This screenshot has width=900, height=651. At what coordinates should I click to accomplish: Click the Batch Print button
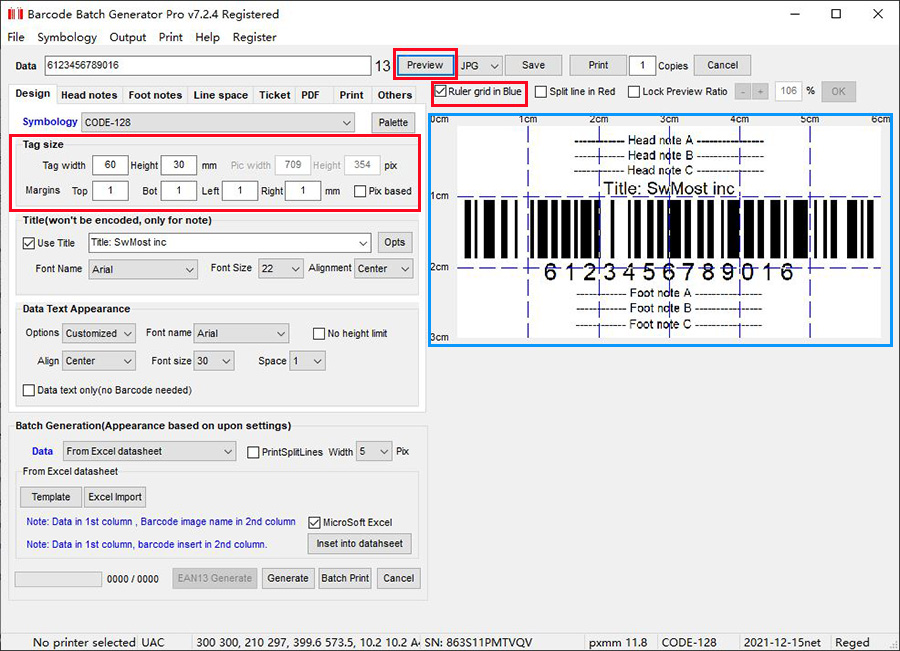(345, 579)
